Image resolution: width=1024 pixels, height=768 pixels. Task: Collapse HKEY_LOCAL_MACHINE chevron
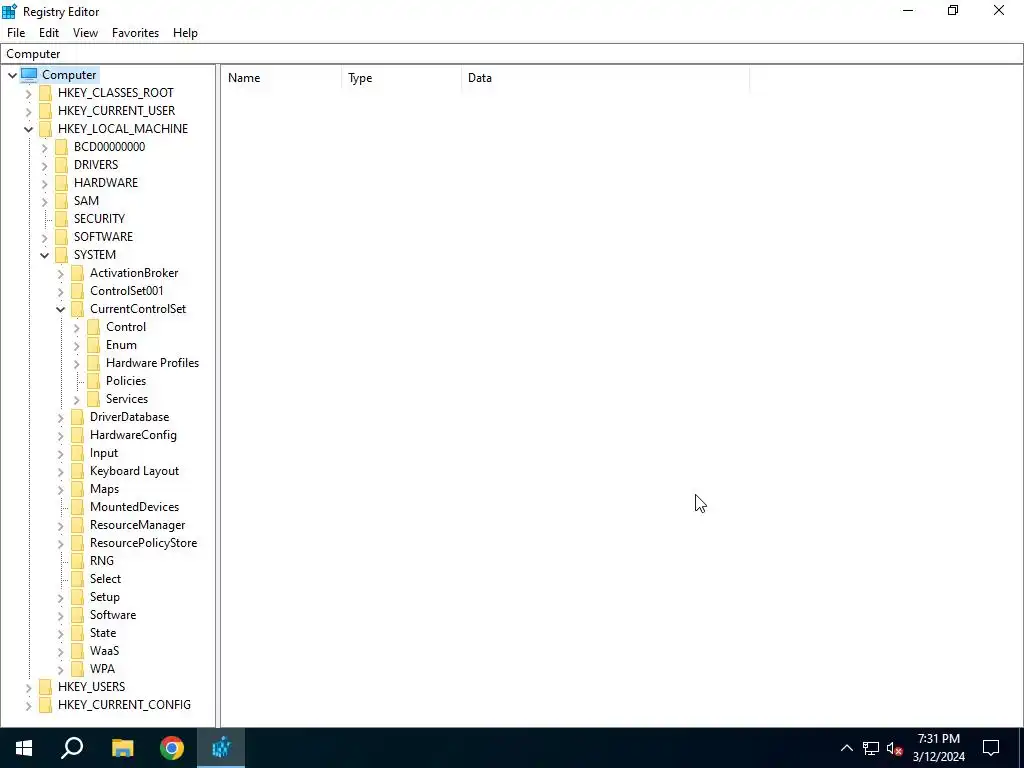point(28,129)
